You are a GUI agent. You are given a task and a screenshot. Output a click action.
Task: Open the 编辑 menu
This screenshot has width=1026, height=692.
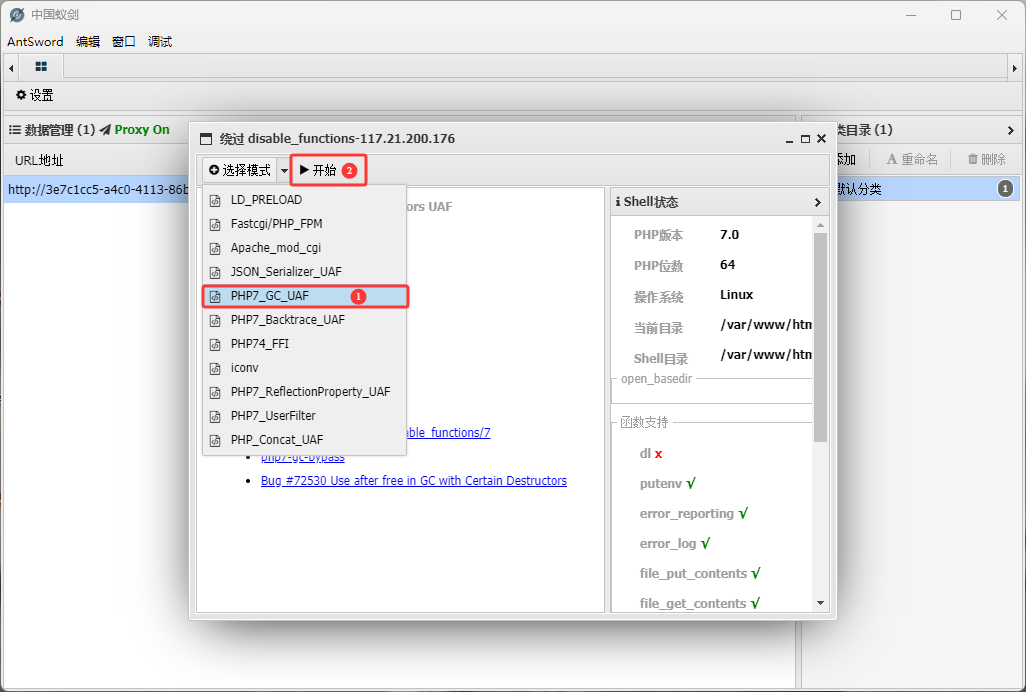88,42
